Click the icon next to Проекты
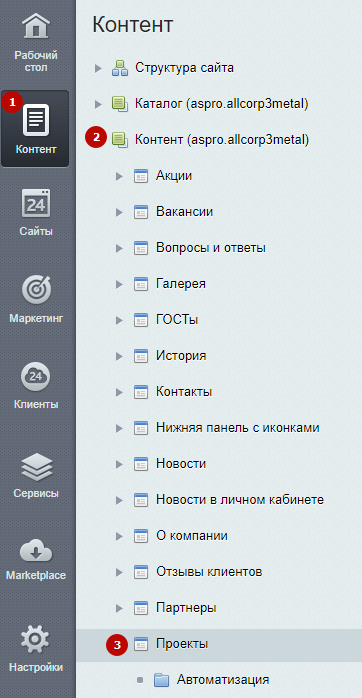 pos(141,644)
